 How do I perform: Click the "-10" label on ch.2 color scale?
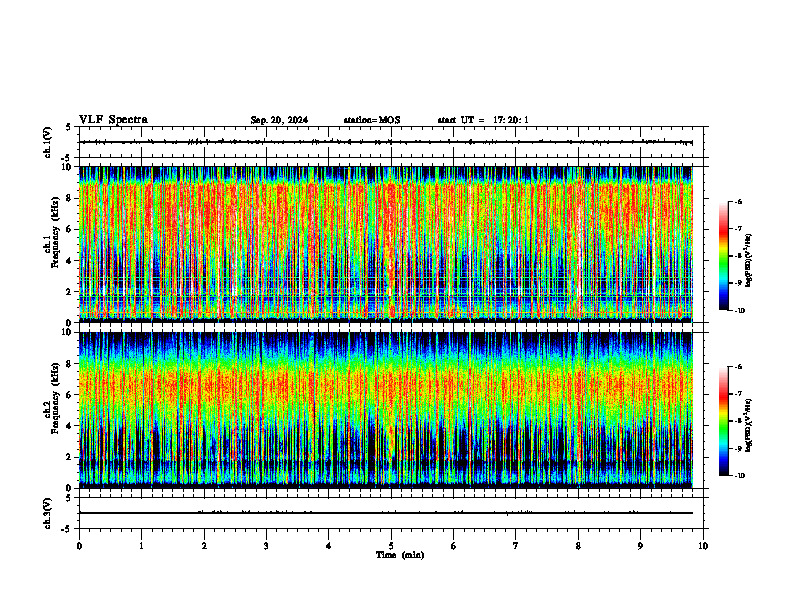[x=740, y=476]
